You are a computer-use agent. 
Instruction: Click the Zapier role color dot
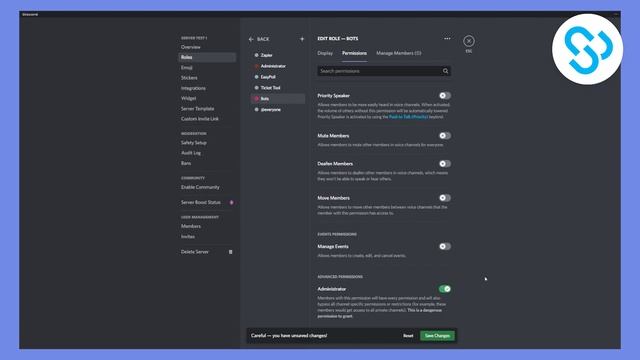click(x=256, y=55)
